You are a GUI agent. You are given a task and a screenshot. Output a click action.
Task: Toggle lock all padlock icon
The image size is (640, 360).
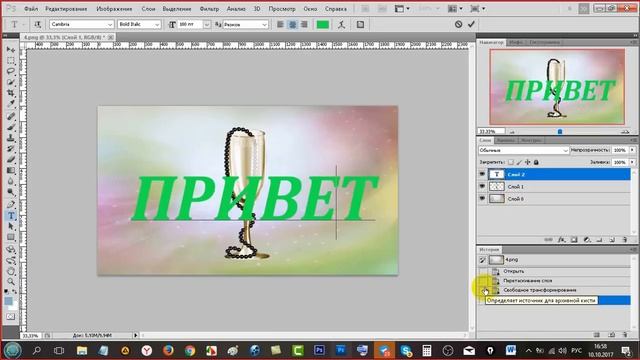[536, 162]
